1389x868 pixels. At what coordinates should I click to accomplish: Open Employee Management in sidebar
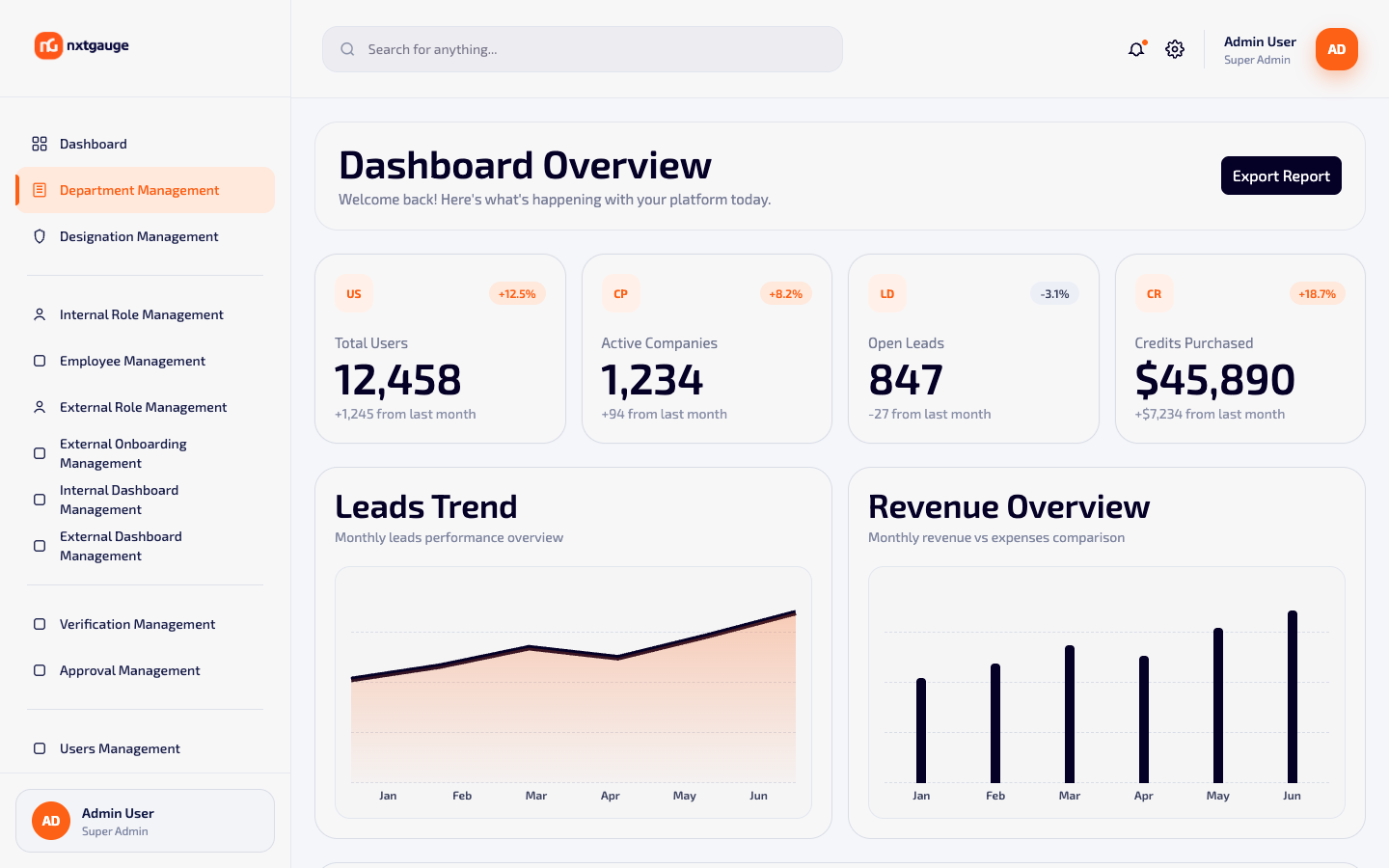coord(145,361)
